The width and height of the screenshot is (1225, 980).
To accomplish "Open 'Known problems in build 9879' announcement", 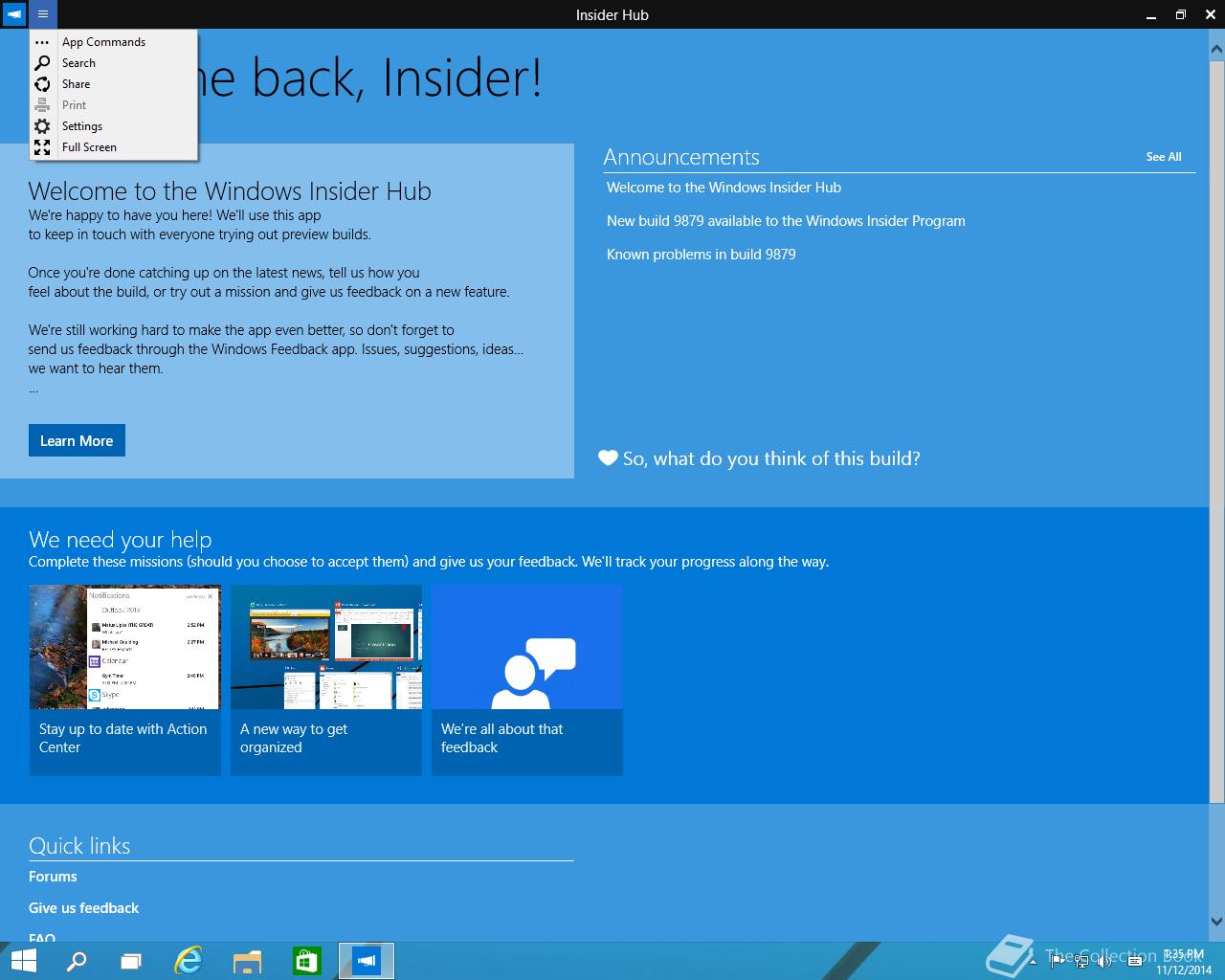I will [701, 255].
